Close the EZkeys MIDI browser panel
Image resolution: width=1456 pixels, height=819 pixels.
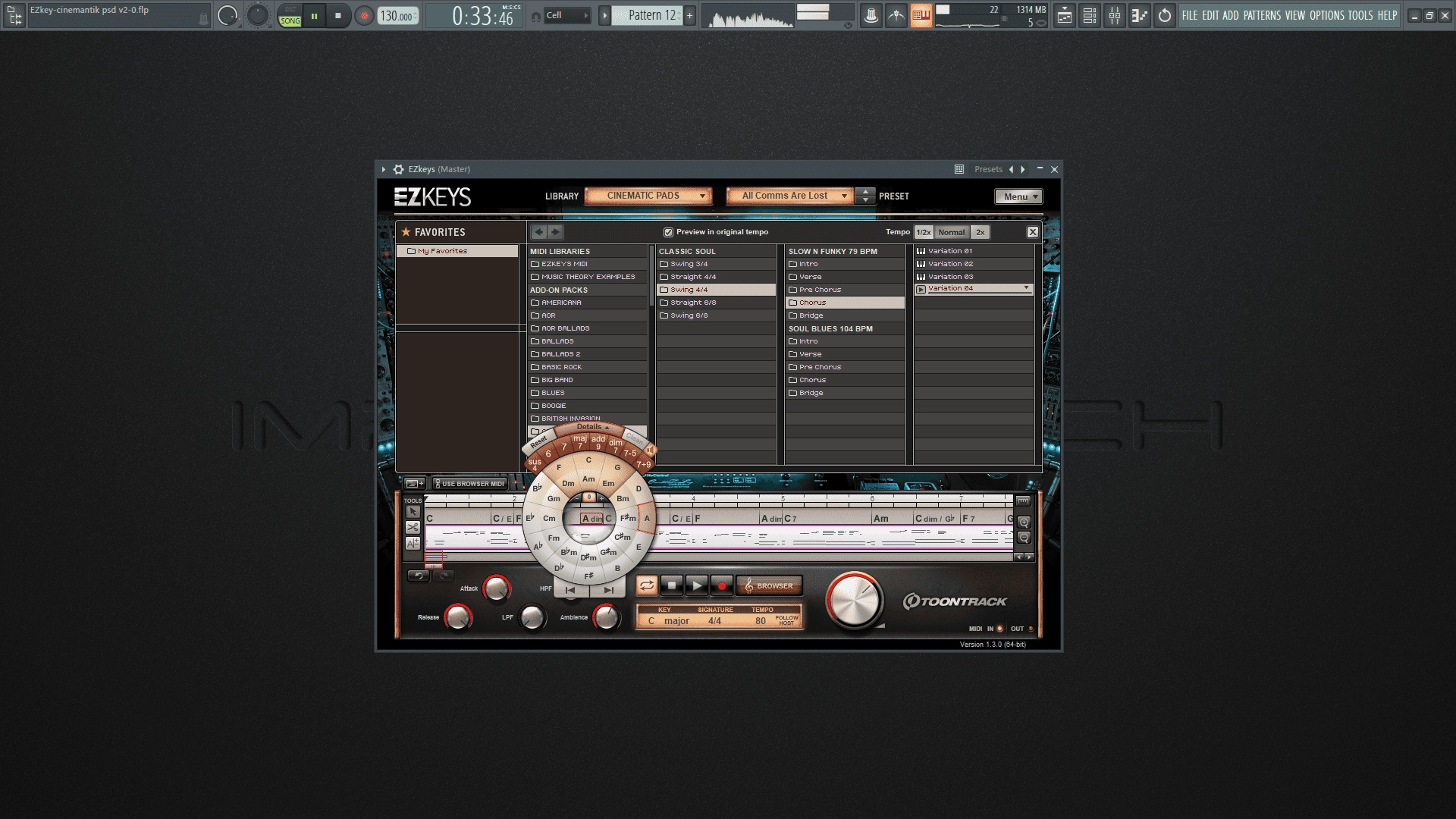[x=1032, y=232]
